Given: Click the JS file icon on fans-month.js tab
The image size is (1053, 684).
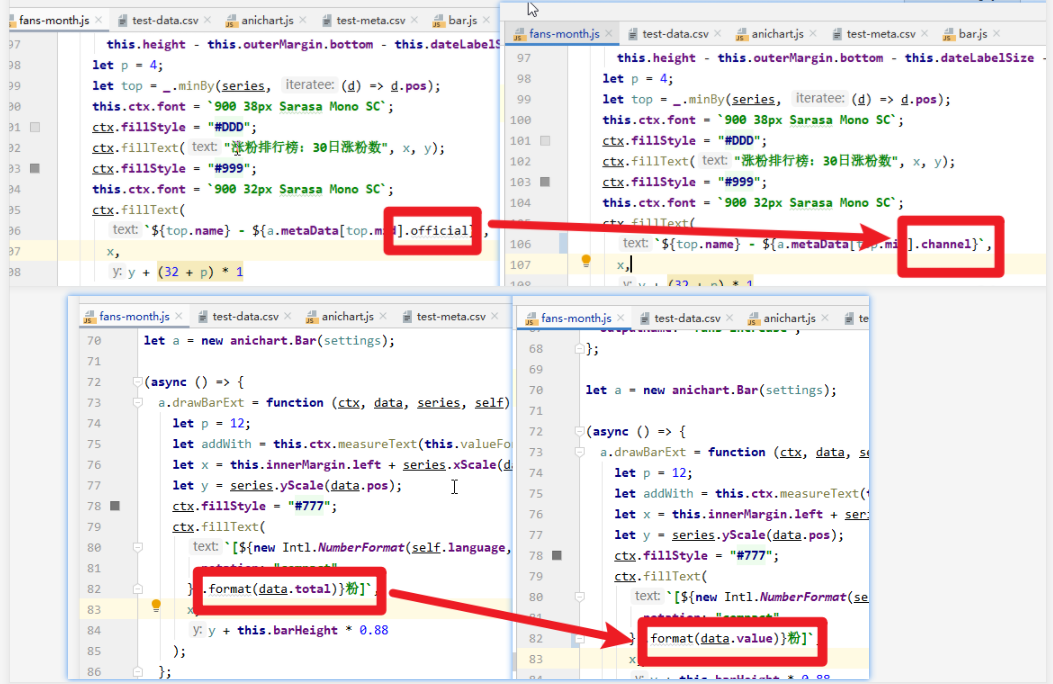Looking at the screenshot, I should pyautogui.click(x=11, y=19).
